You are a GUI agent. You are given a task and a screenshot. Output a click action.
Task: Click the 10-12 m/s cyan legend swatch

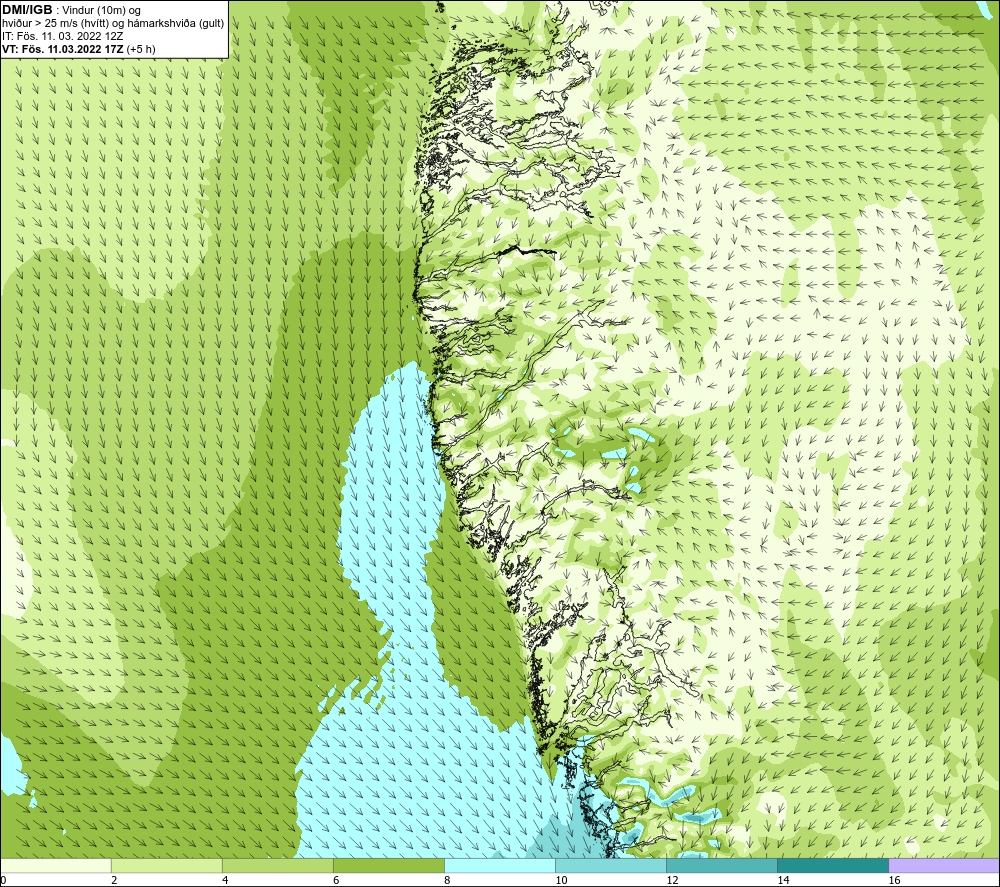click(x=611, y=866)
